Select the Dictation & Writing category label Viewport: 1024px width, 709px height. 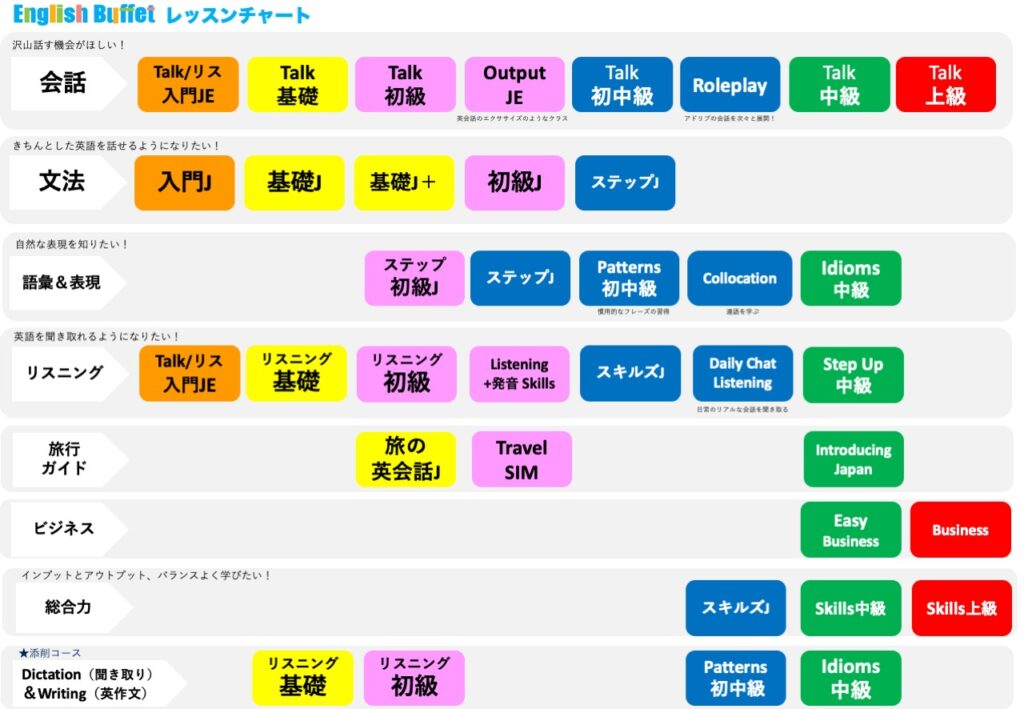coord(92,684)
